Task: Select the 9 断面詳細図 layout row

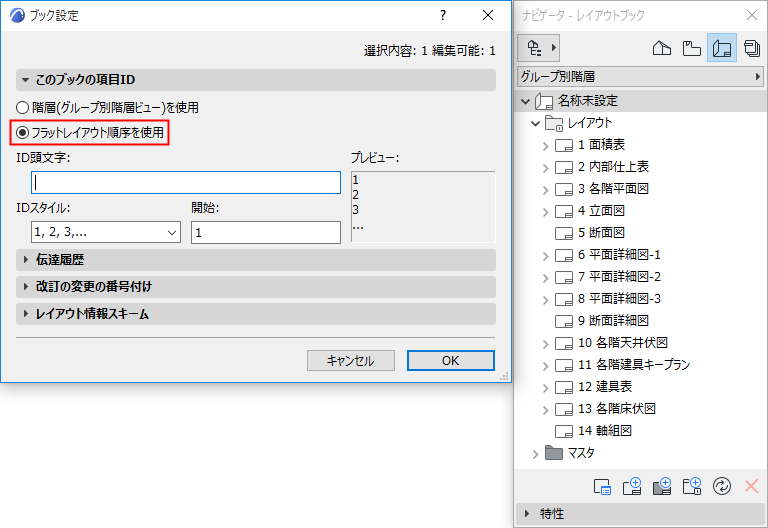Action: pyautogui.click(x=641, y=321)
